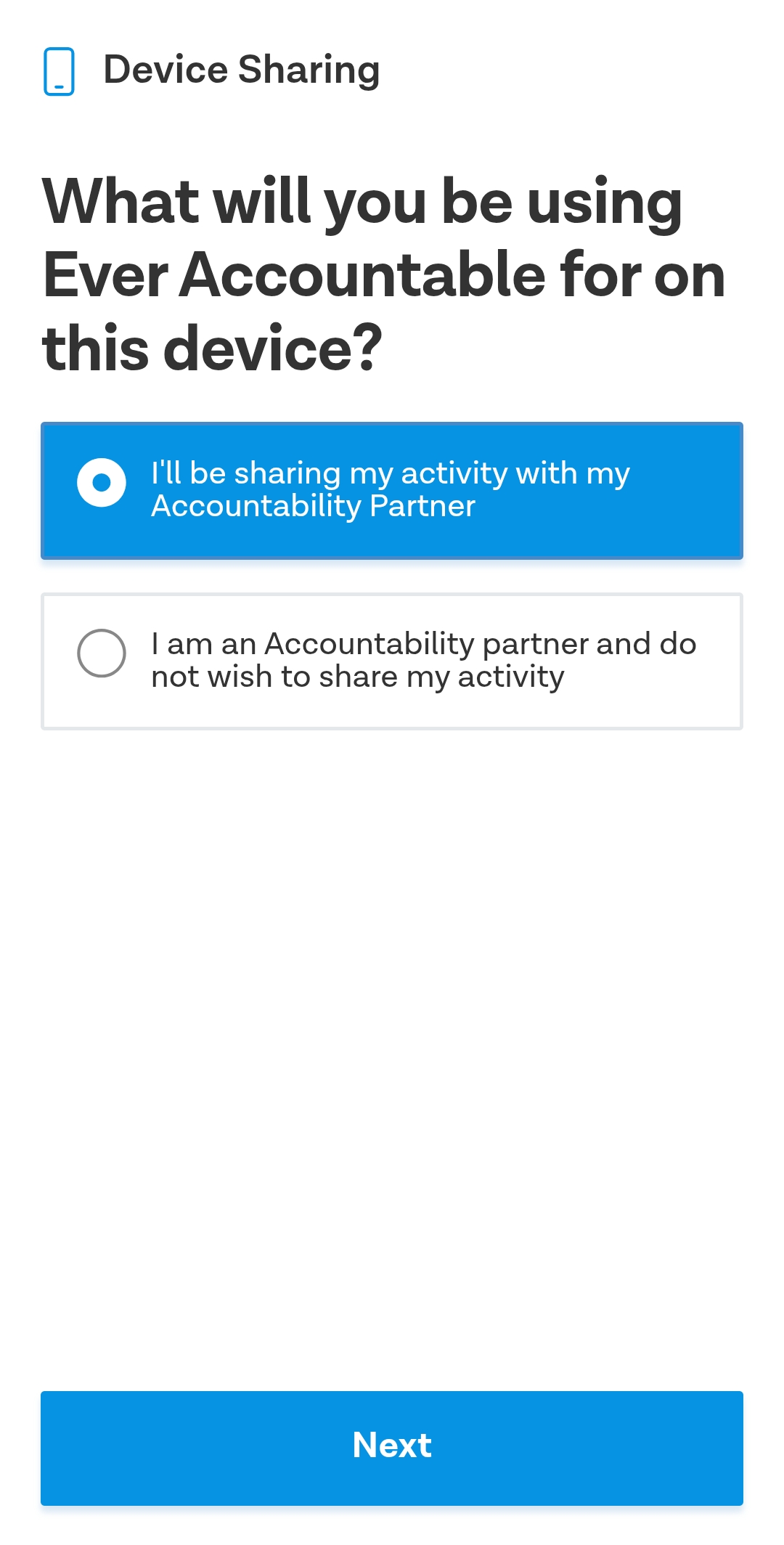Tap the white dot in the selected radio
The height and width of the screenshot is (1545, 784).
[x=102, y=482]
